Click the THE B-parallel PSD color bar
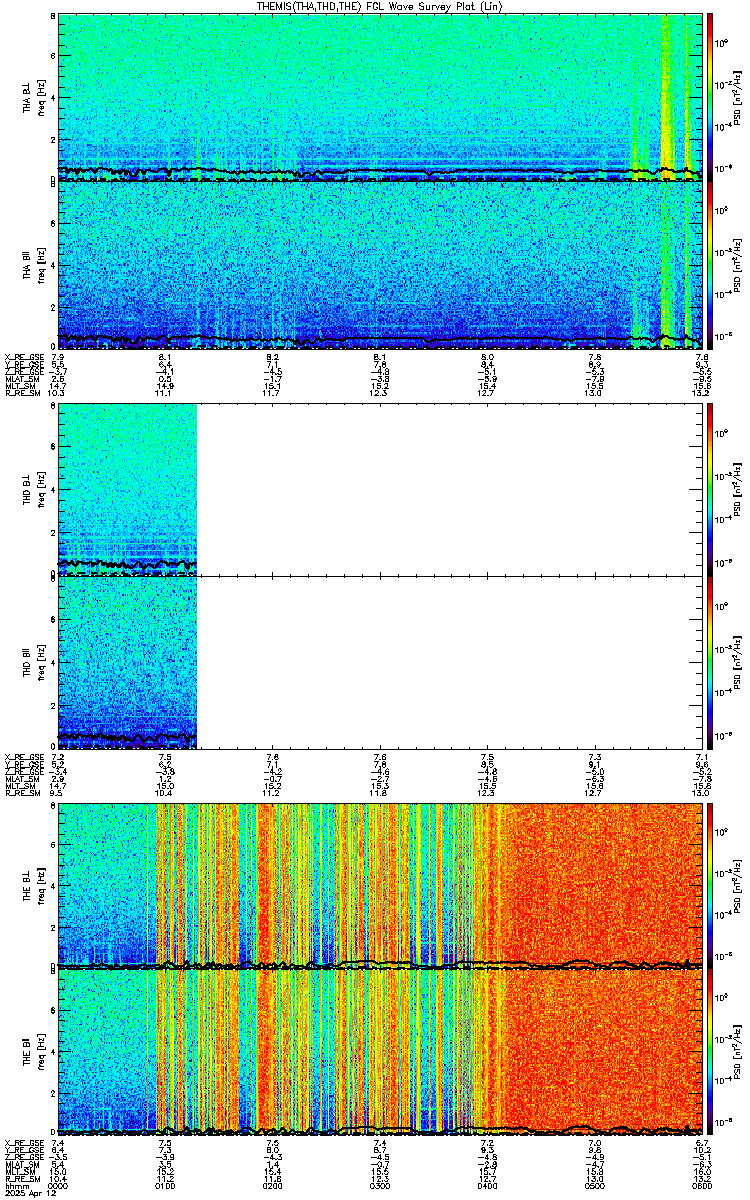 (711, 1051)
